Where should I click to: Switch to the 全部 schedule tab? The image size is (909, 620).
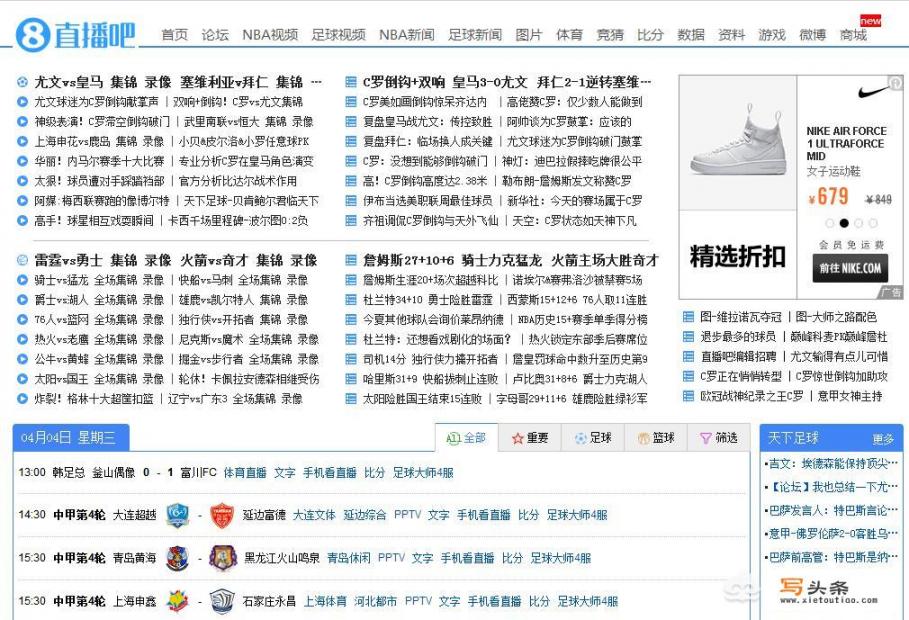(x=466, y=438)
